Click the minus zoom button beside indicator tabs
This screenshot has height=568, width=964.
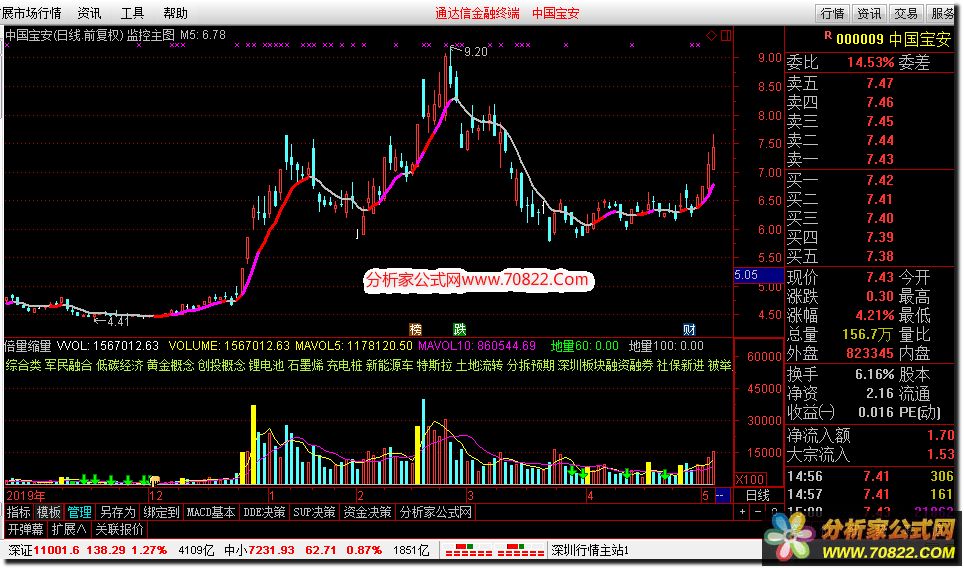tap(758, 511)
